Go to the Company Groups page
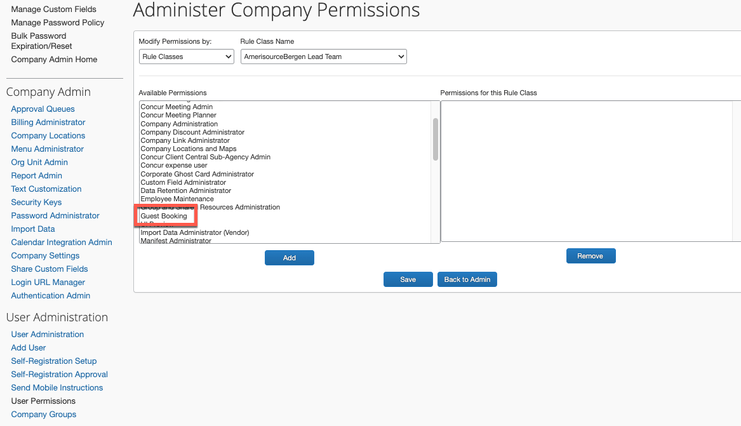 pyautogui.click(x=43, y=414)
